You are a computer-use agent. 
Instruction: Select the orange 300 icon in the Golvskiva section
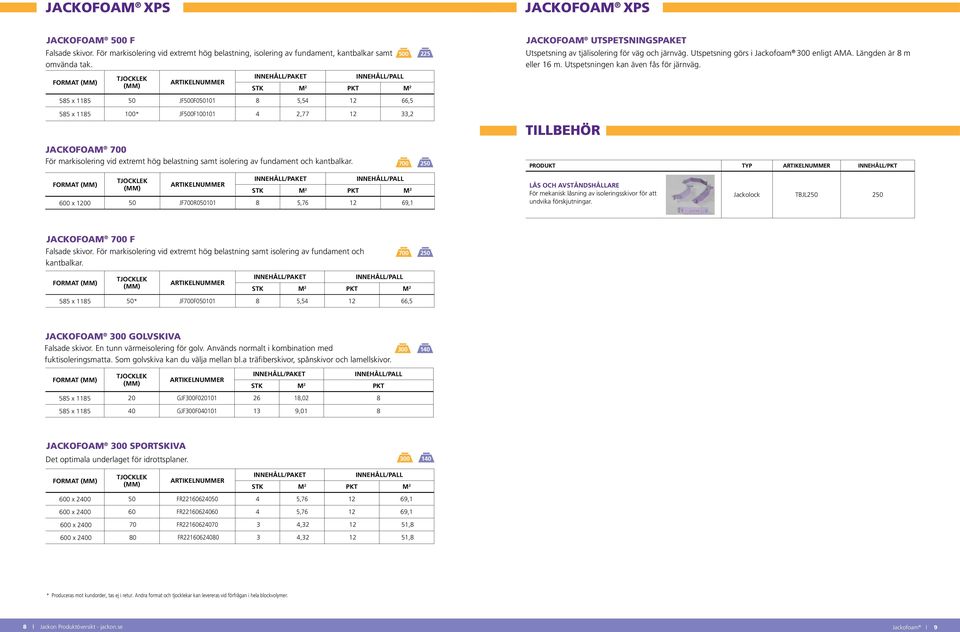[403, 348]
